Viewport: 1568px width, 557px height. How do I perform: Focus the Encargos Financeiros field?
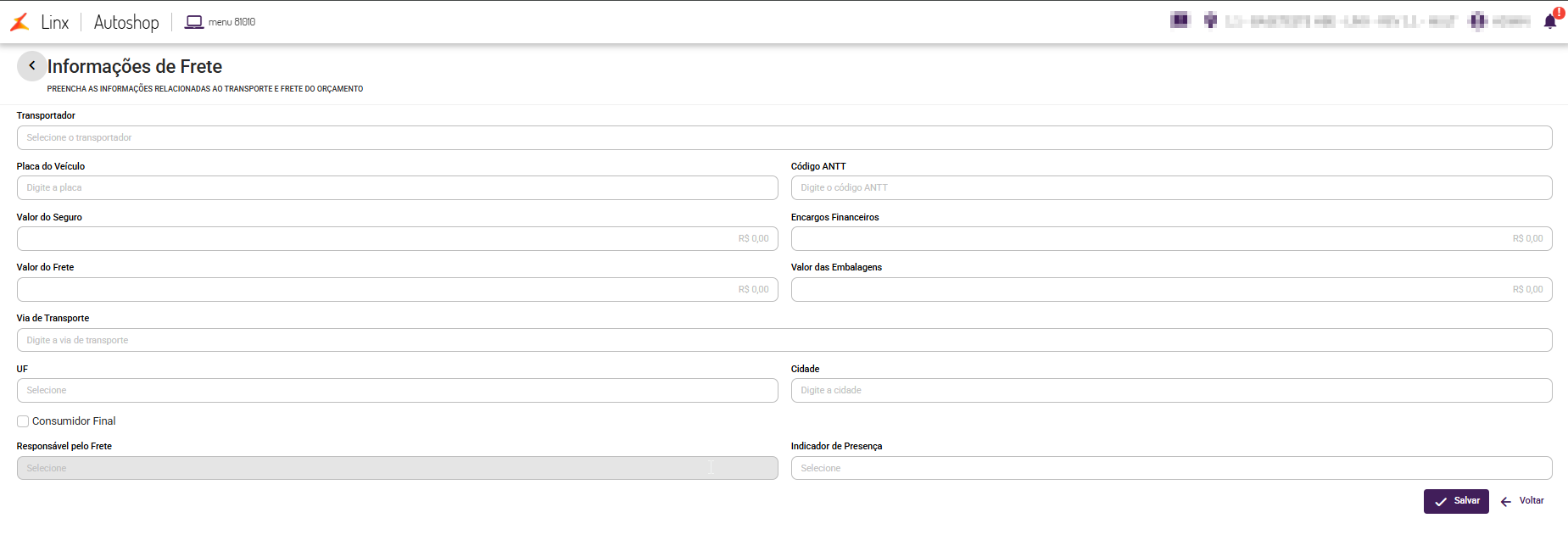click(x=1171, y=239)
